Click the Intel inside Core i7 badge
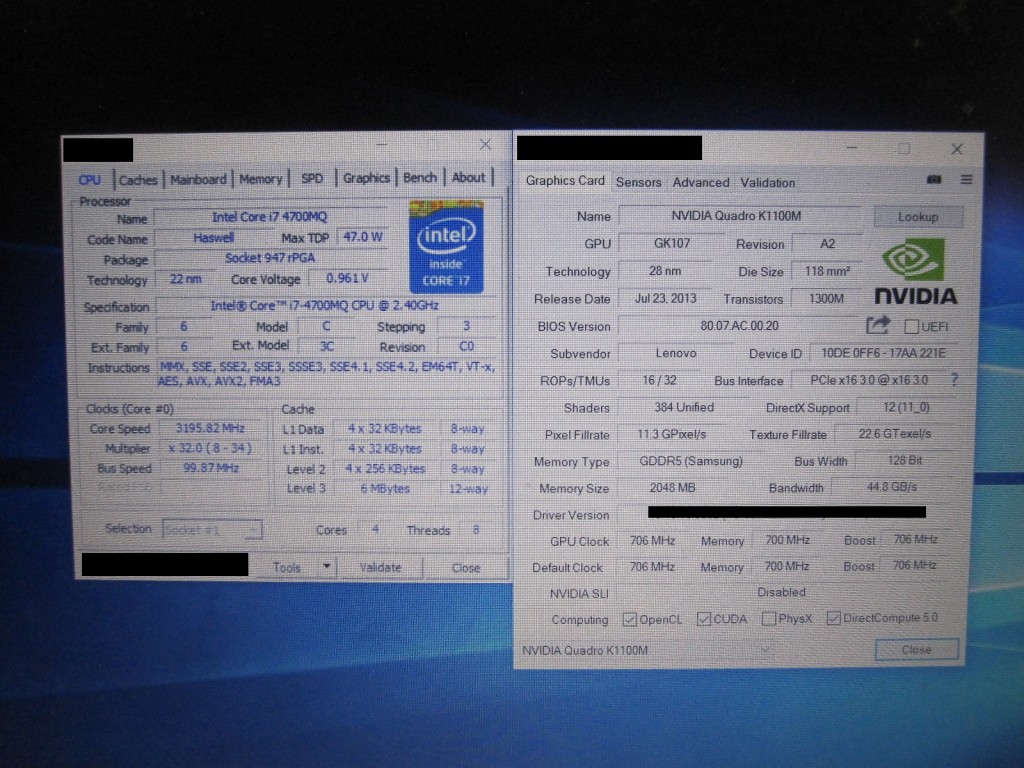 (446, 247)
